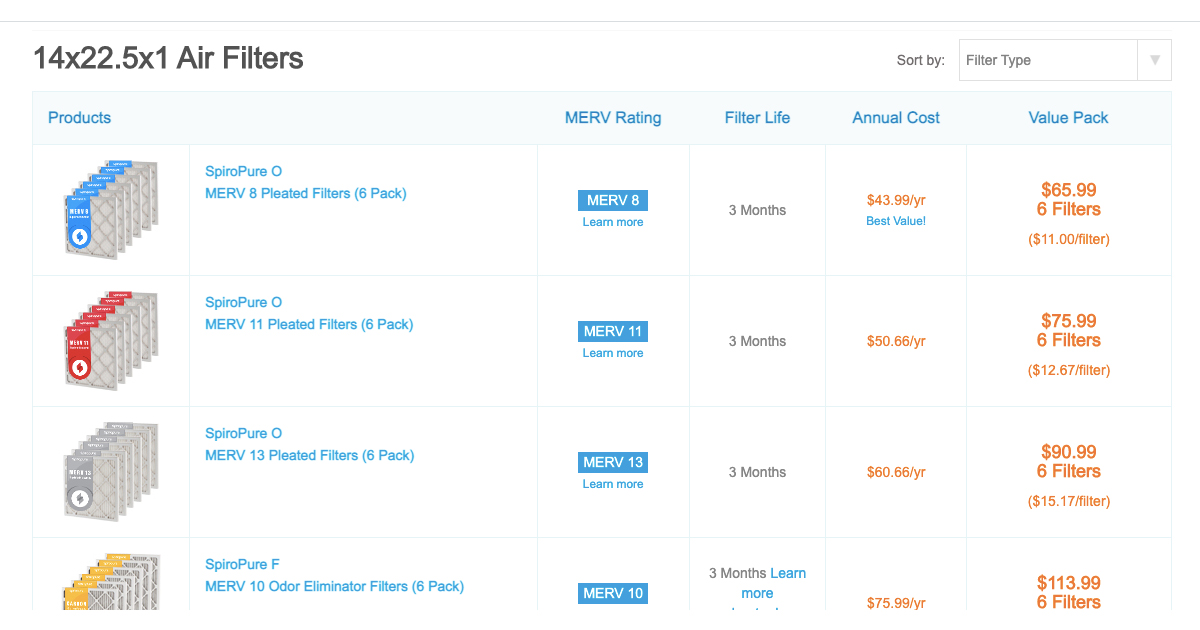Image resolution: width=1200 pixels, height=630 pixels.
Task: Click the Sort by dropdown arrow
Action: tap(1154, 60)
